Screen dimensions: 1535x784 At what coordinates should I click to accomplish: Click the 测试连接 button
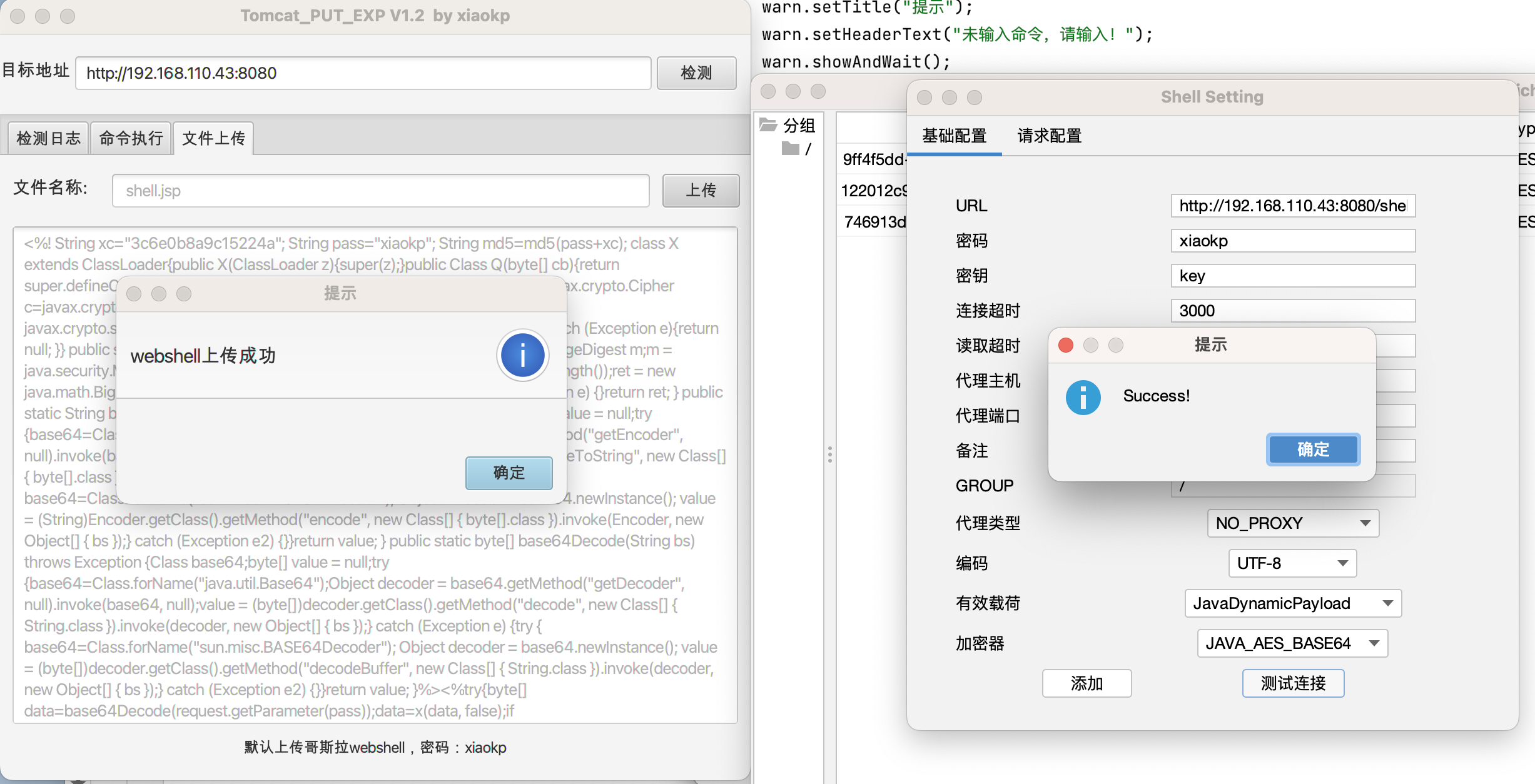[1293, 683]
